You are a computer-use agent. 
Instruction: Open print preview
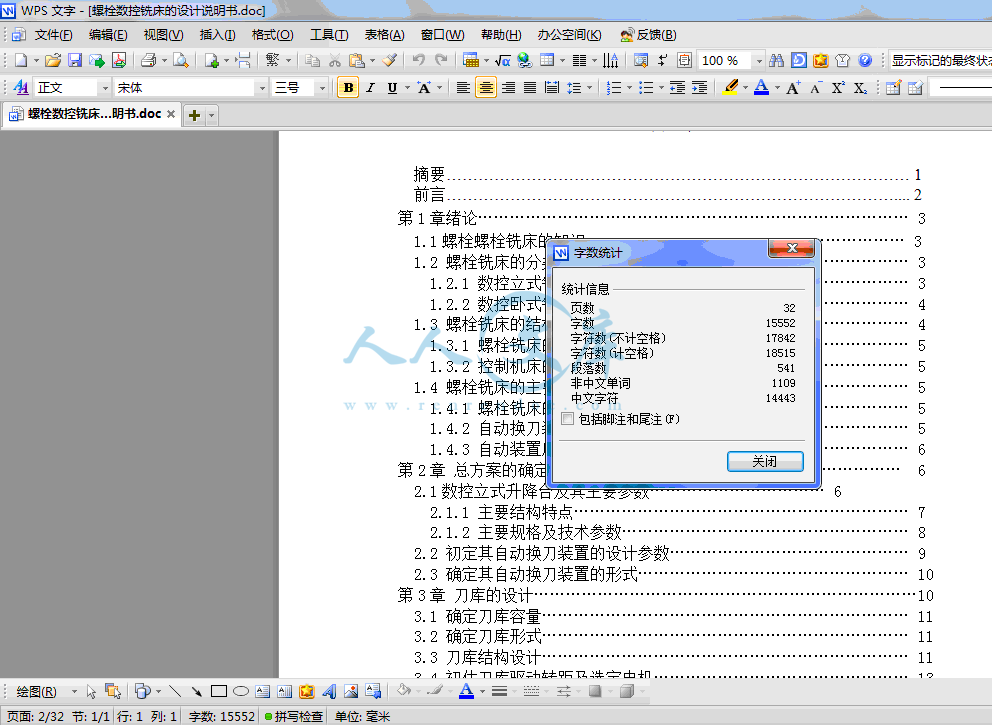(181, 60)
